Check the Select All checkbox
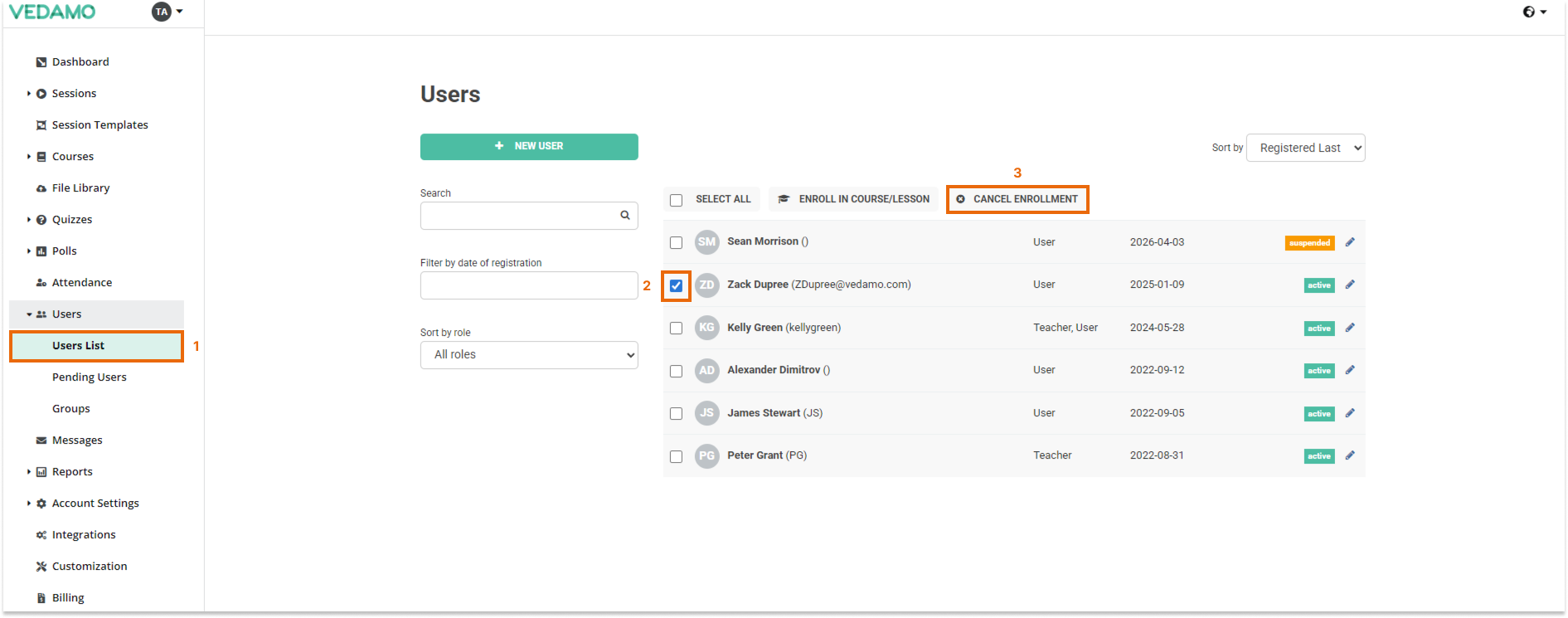The height and width of the screenshot is (618, 1568). (676, 200)
